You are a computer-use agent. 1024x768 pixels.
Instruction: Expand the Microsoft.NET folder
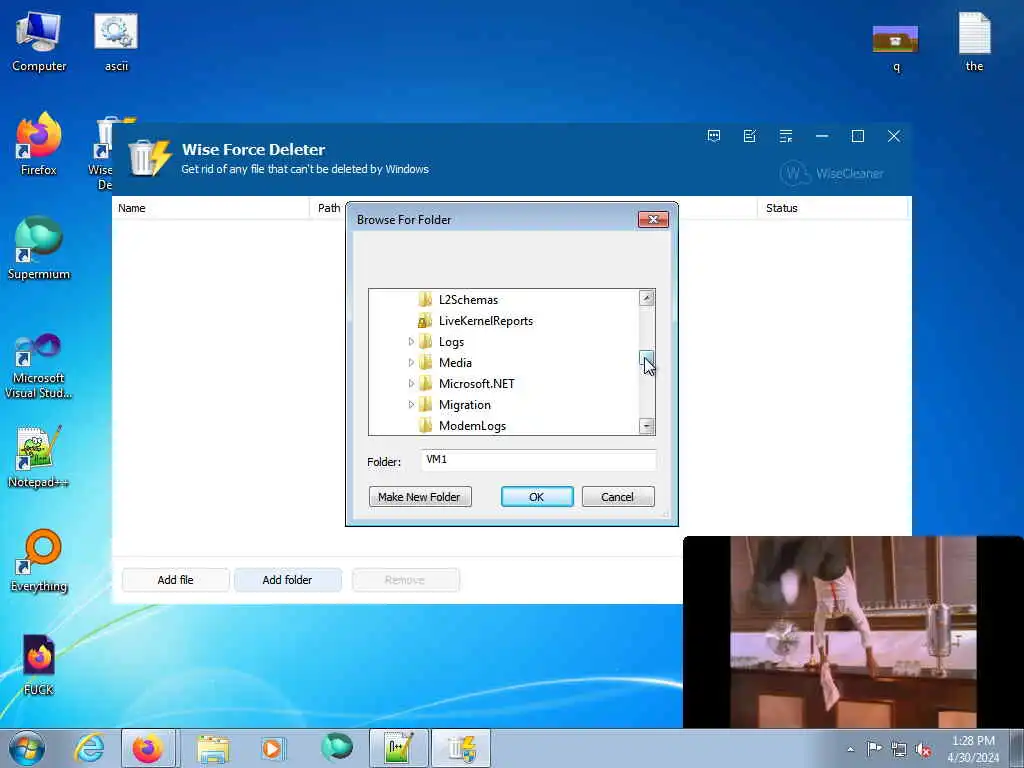411,383
